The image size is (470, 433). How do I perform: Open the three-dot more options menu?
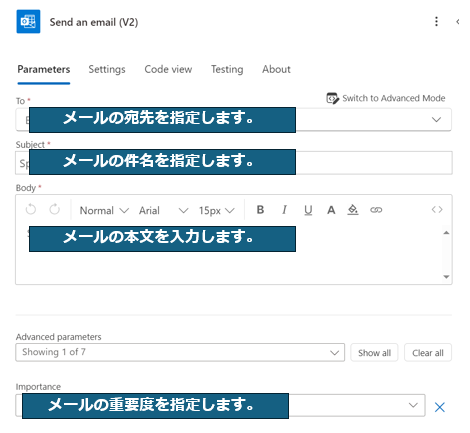click(x=436, y=22)
